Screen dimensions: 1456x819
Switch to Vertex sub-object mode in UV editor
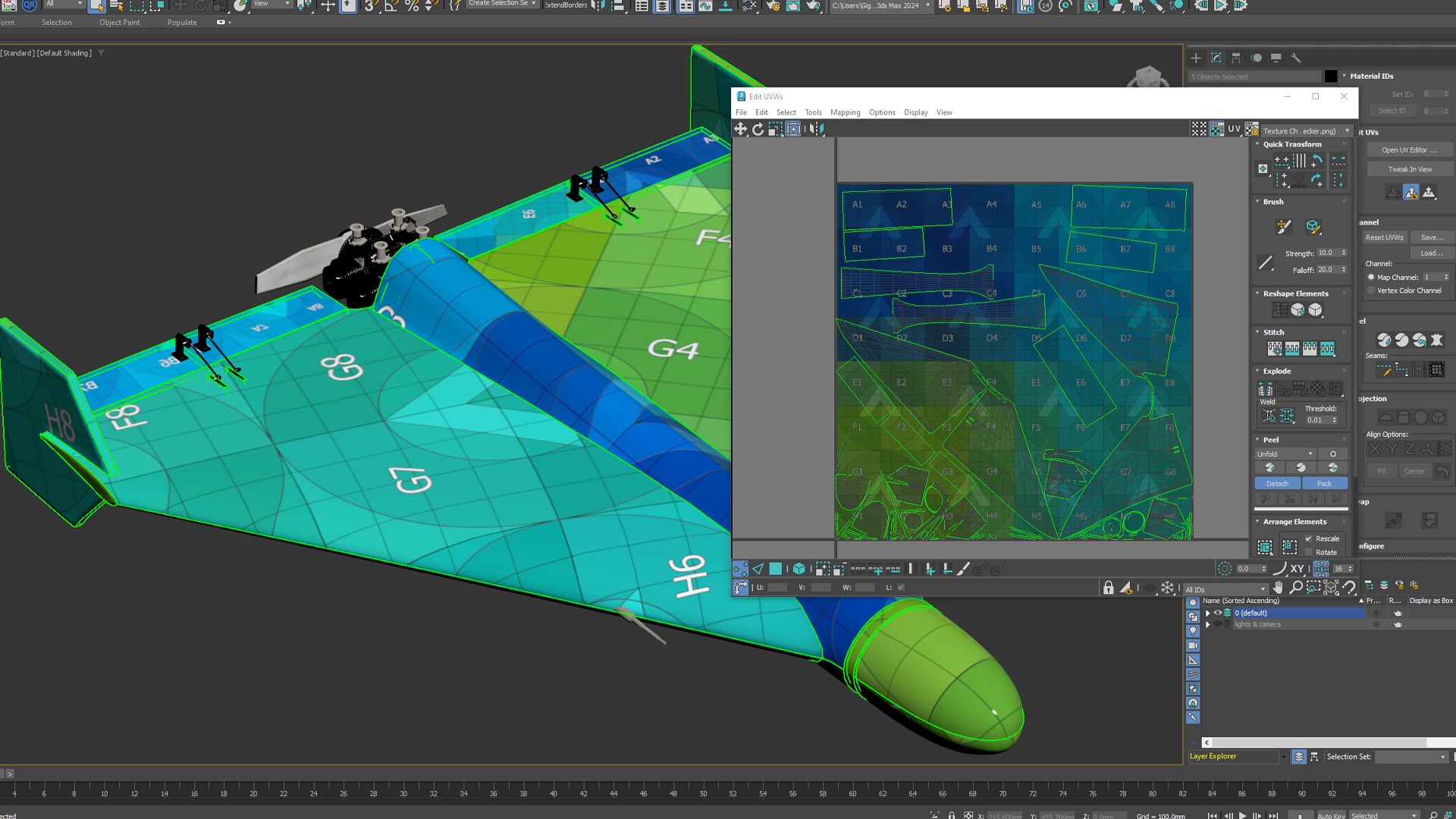741,569
